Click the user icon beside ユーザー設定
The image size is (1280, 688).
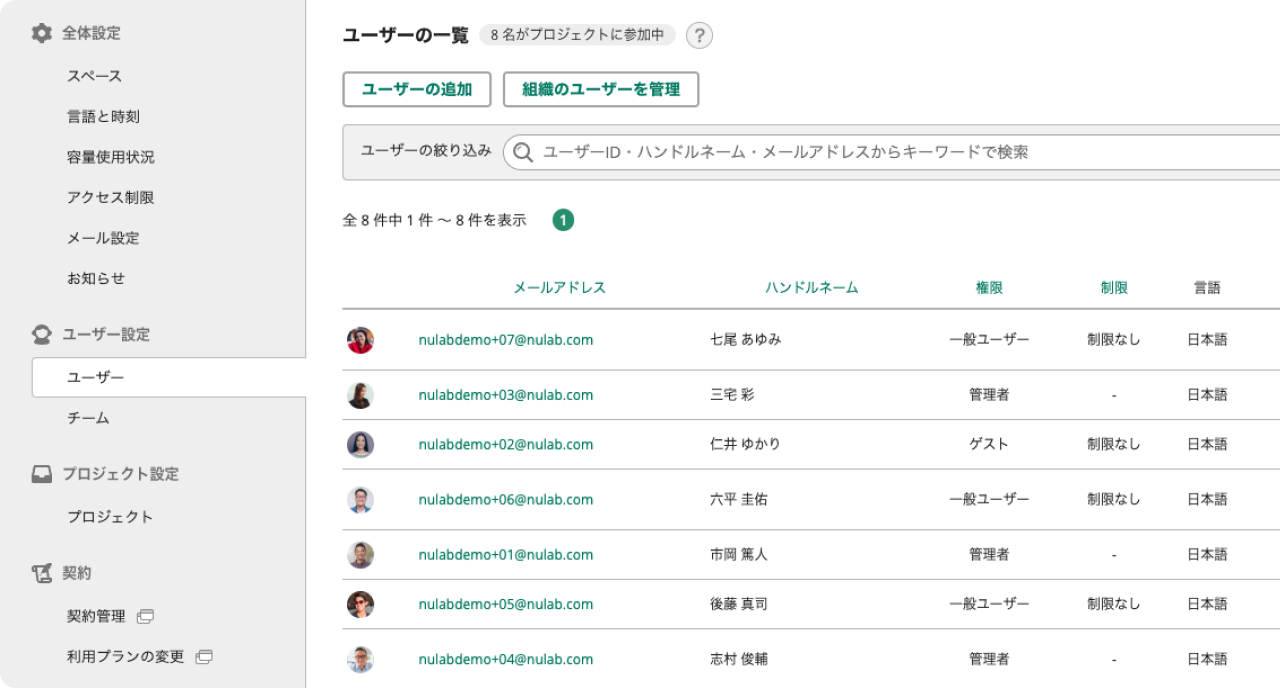click(x=41, y=334)
